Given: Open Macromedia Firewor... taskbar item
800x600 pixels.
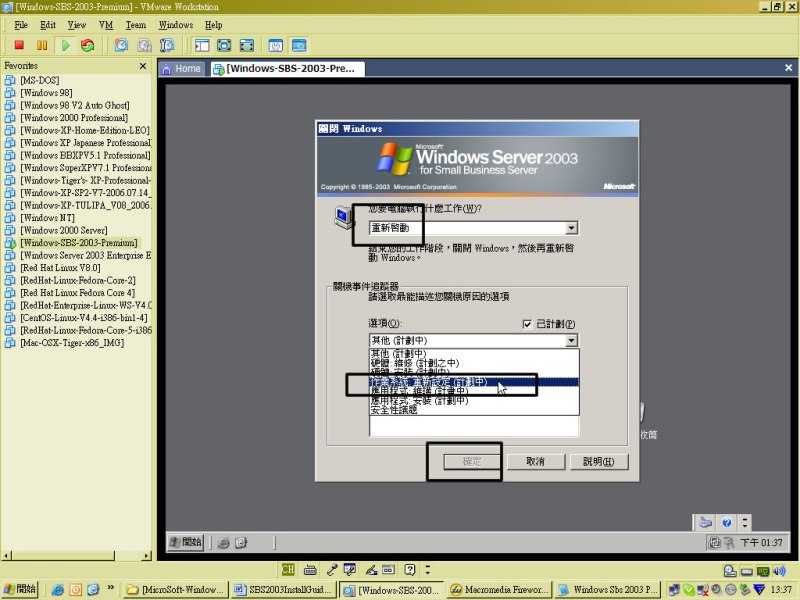Looking at the screenshot, I should pos(498,590).
